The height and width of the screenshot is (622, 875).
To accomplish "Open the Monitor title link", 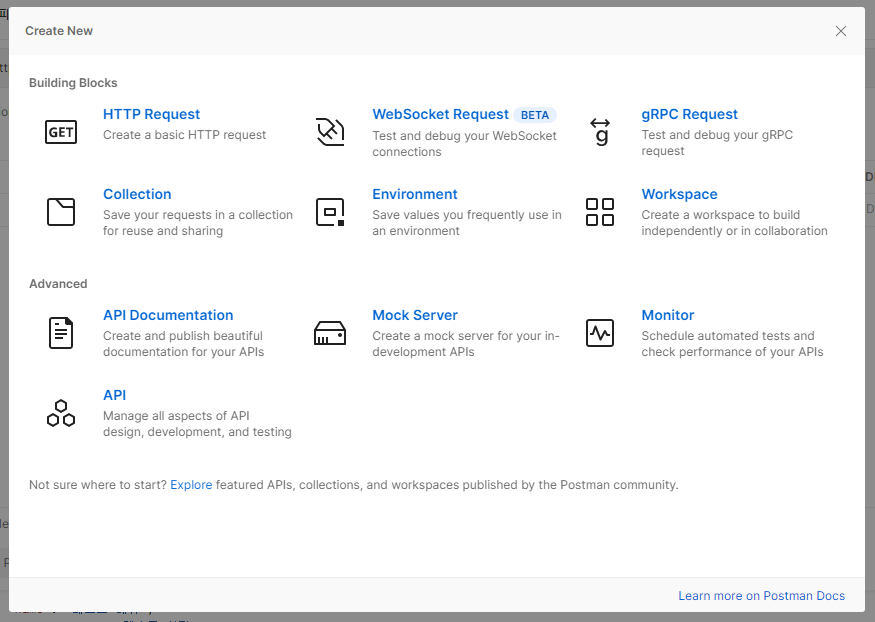I will [667, 315].
